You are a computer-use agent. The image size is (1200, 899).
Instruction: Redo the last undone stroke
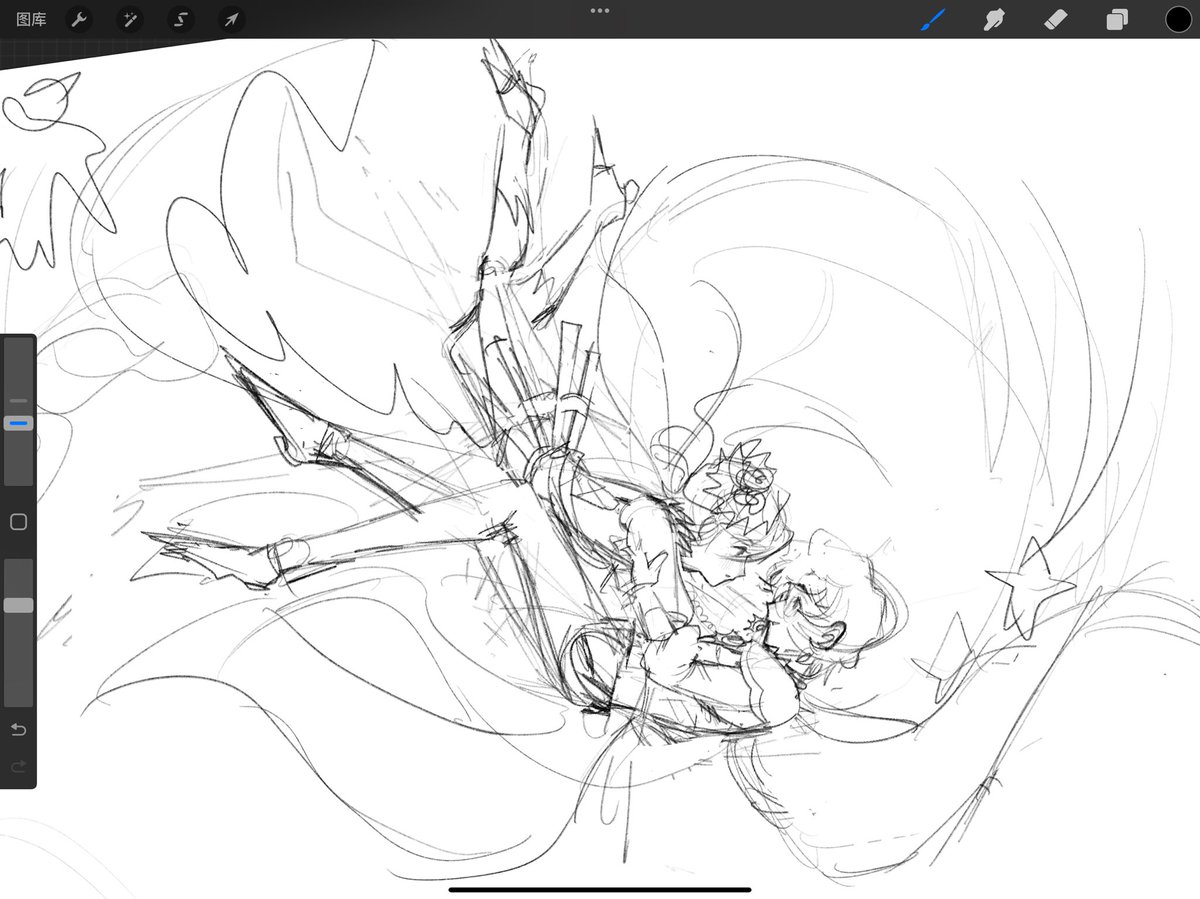[x=18, y=767]
